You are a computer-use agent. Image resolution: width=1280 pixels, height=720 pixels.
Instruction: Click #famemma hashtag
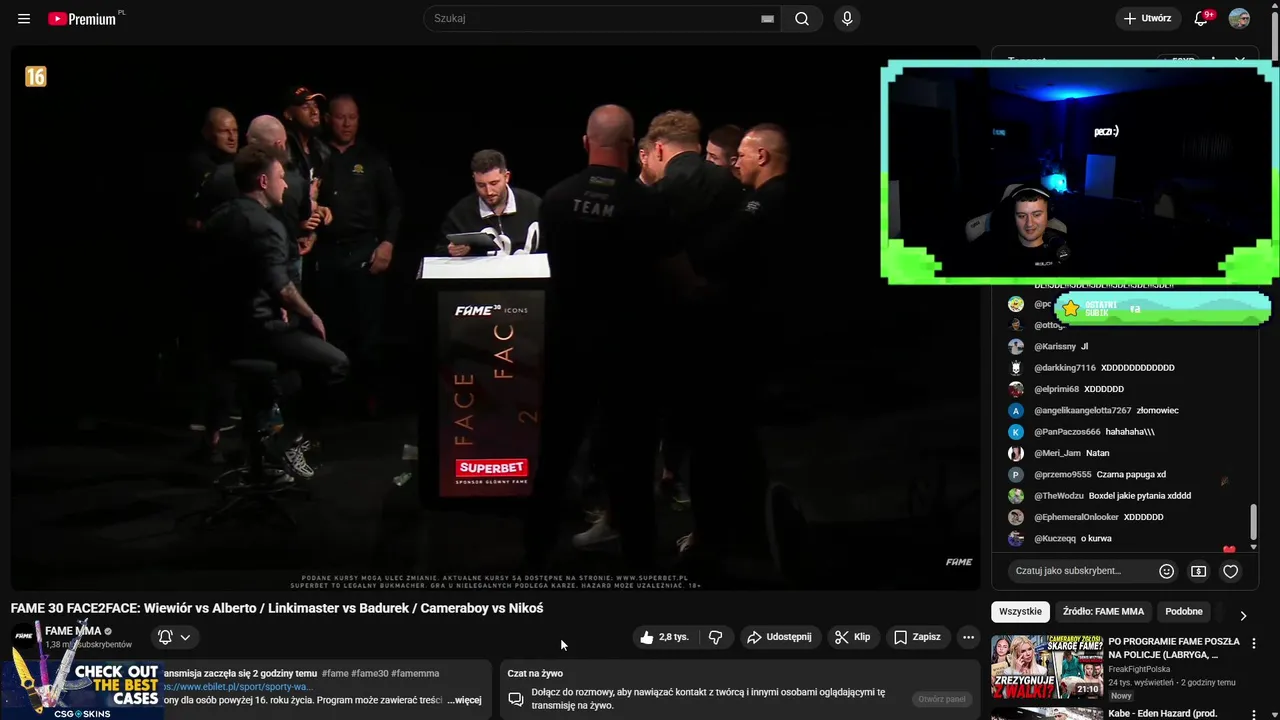(415, 673)
